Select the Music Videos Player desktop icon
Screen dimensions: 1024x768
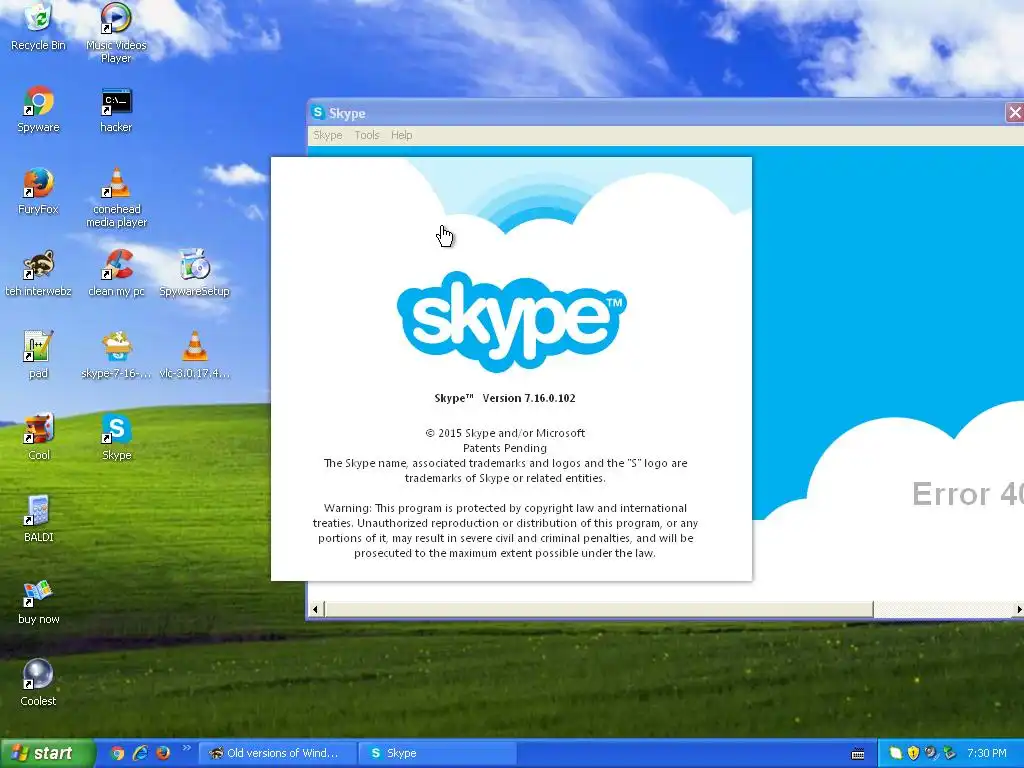[116, 31]
